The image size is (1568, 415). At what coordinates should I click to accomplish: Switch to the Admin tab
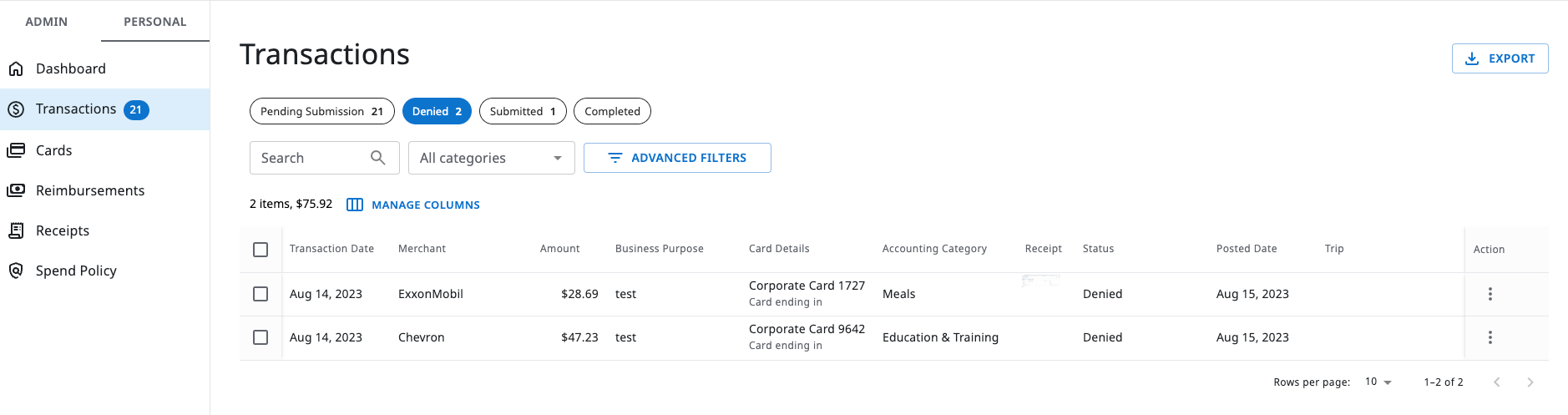(x=47, y=22)
